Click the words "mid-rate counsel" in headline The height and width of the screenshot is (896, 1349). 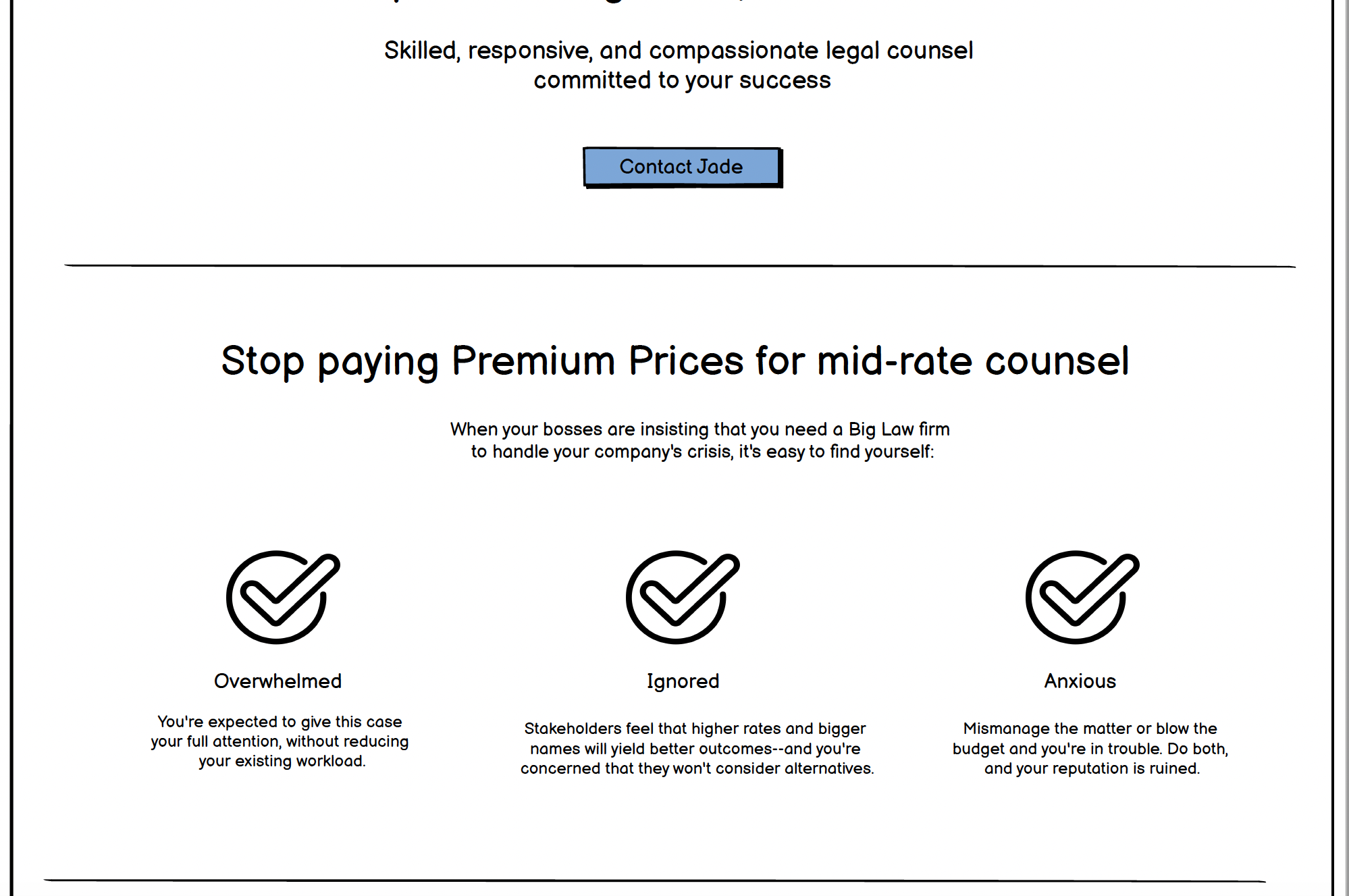click(x=973, y=361)
